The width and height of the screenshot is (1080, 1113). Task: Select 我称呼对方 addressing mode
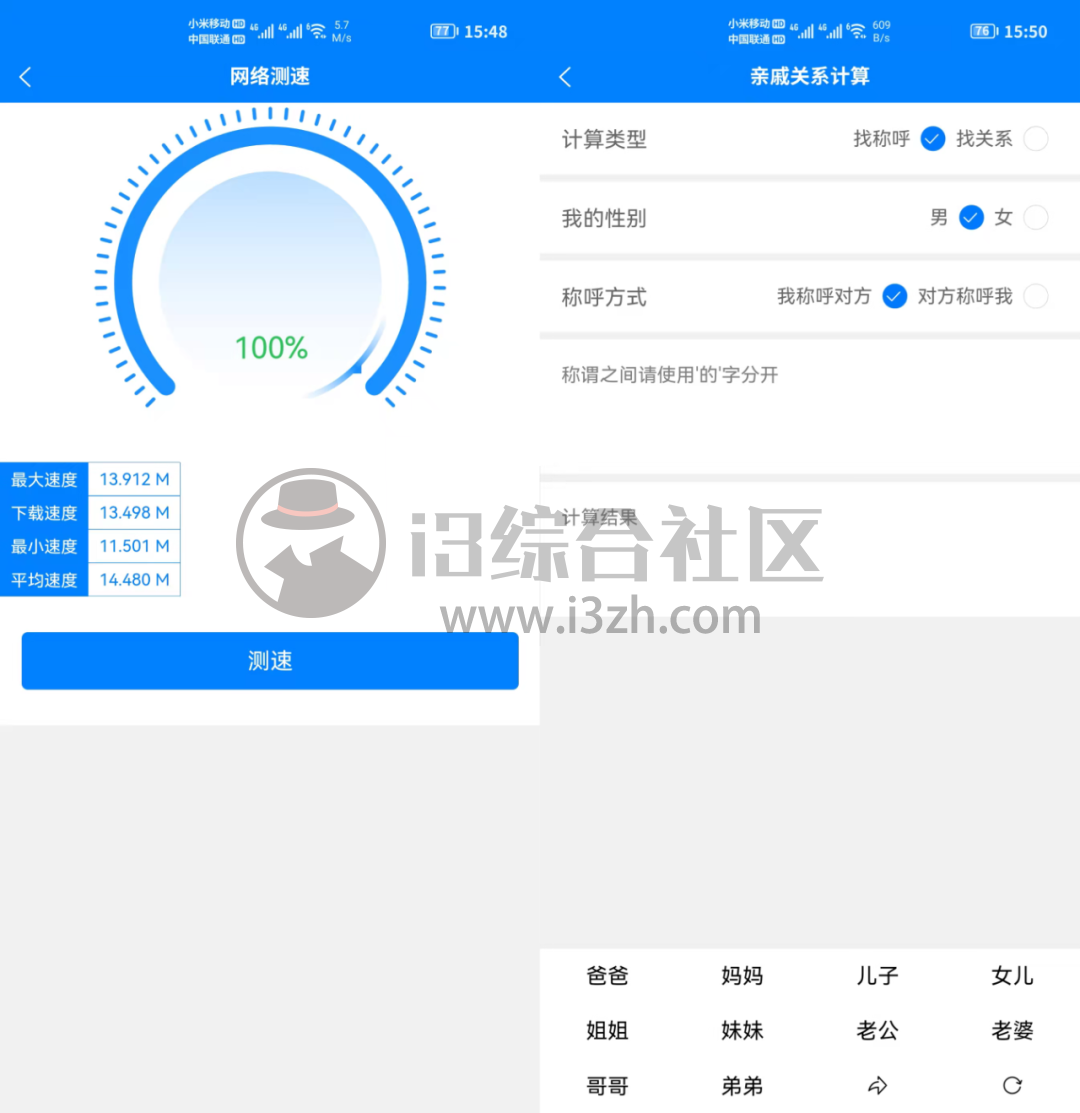pos(894,296)
